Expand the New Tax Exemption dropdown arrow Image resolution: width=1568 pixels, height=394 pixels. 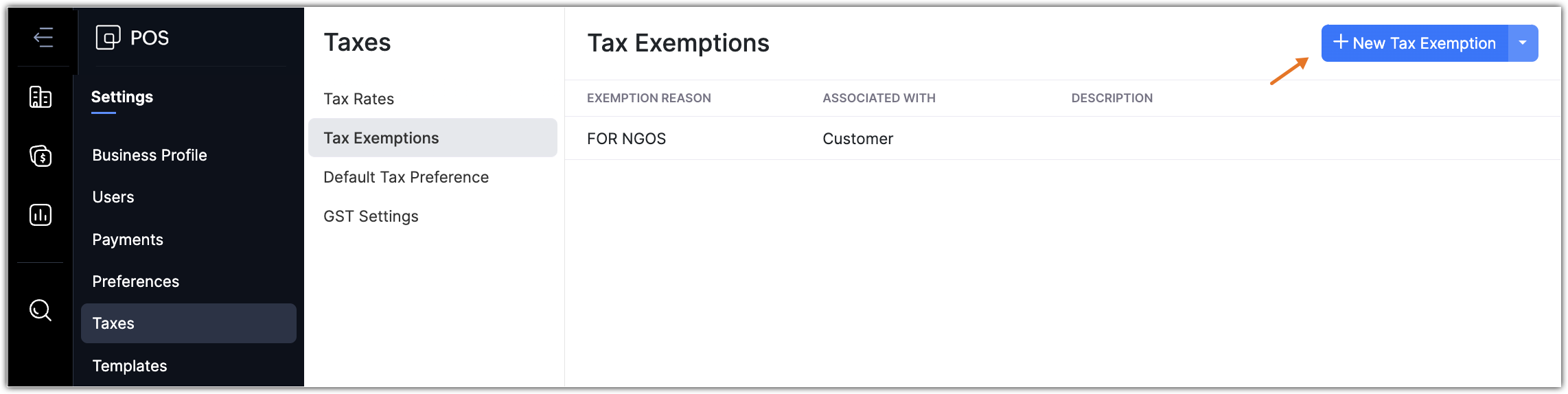[x=1523, y=43]
